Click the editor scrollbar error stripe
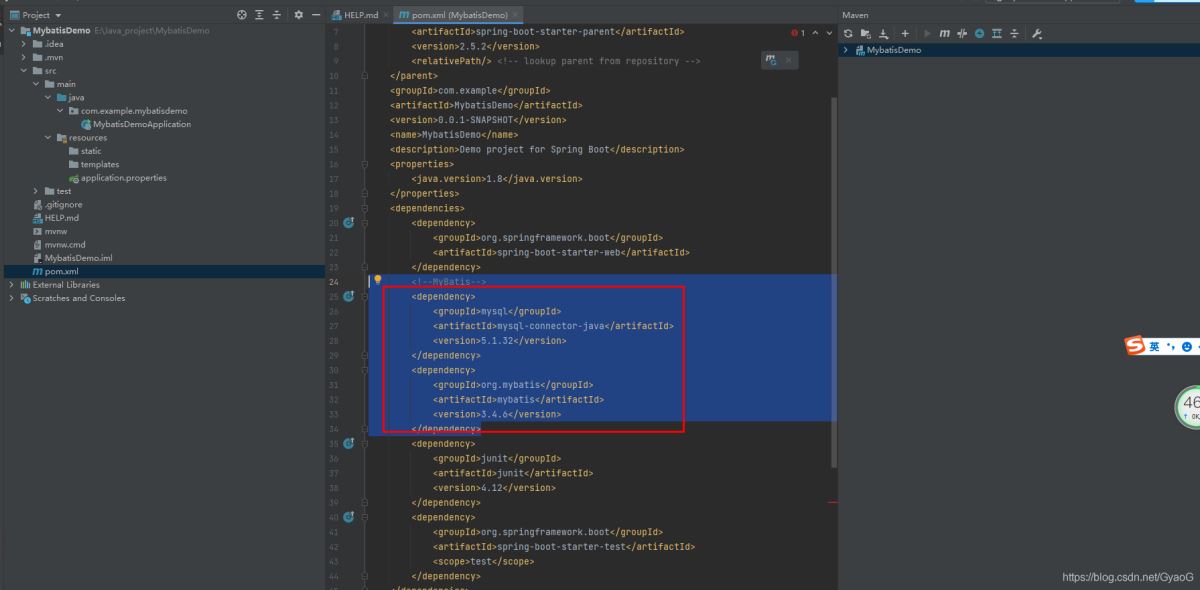Screen dimensions: 1200x590 pos(831,503)
